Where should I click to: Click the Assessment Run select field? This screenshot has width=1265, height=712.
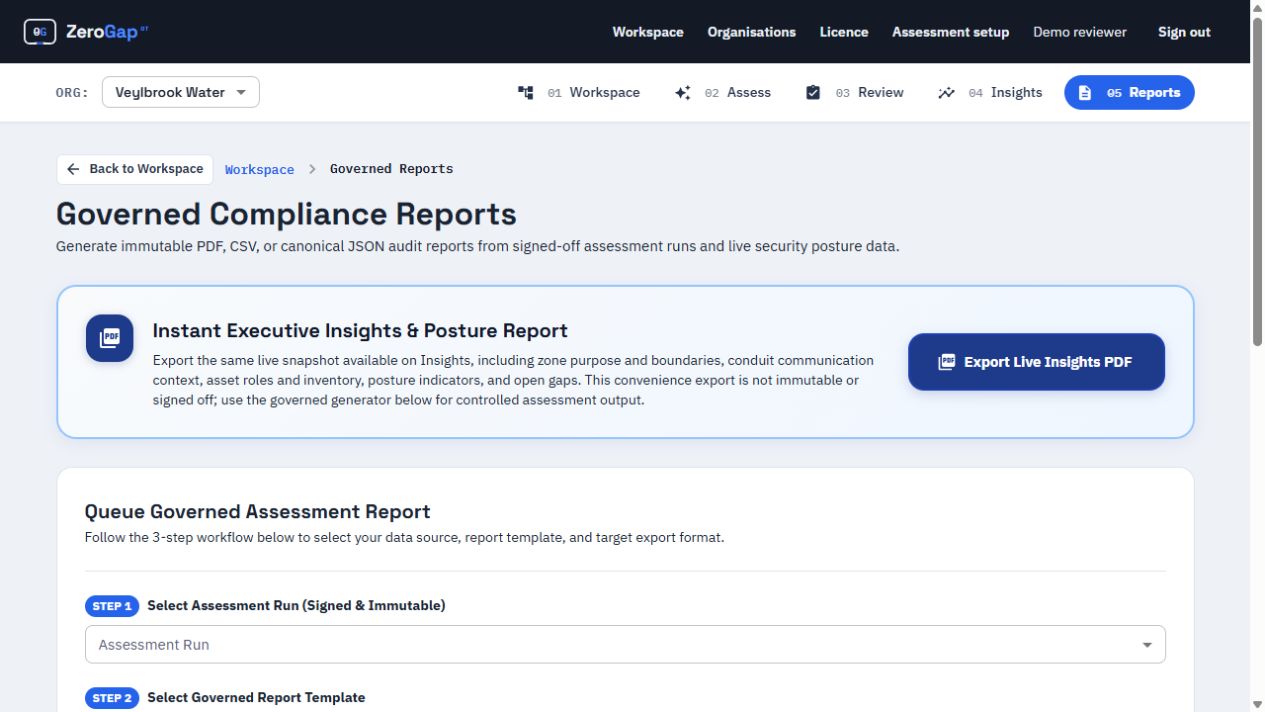625,645
